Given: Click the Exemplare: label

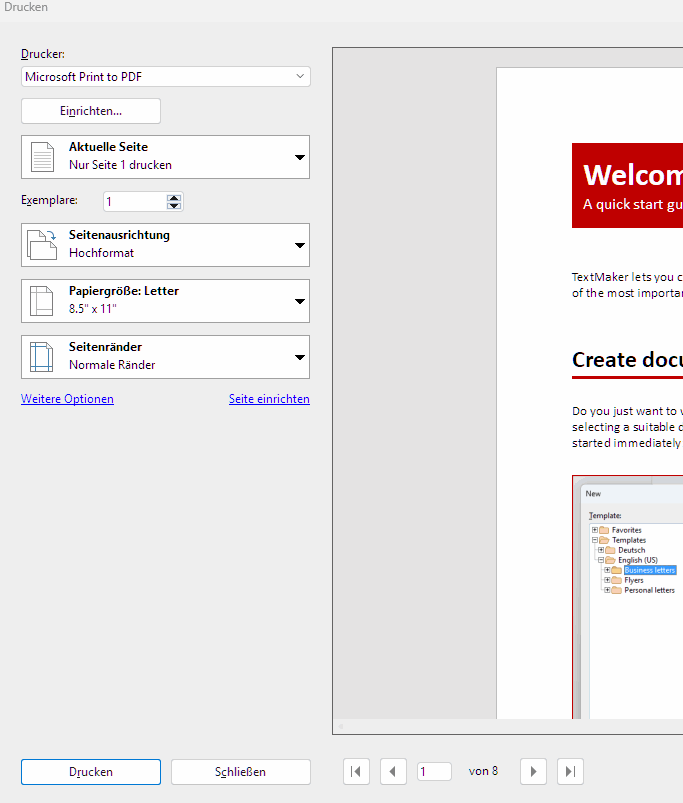Looking at the screenshot, I should [x=49, y=200].
